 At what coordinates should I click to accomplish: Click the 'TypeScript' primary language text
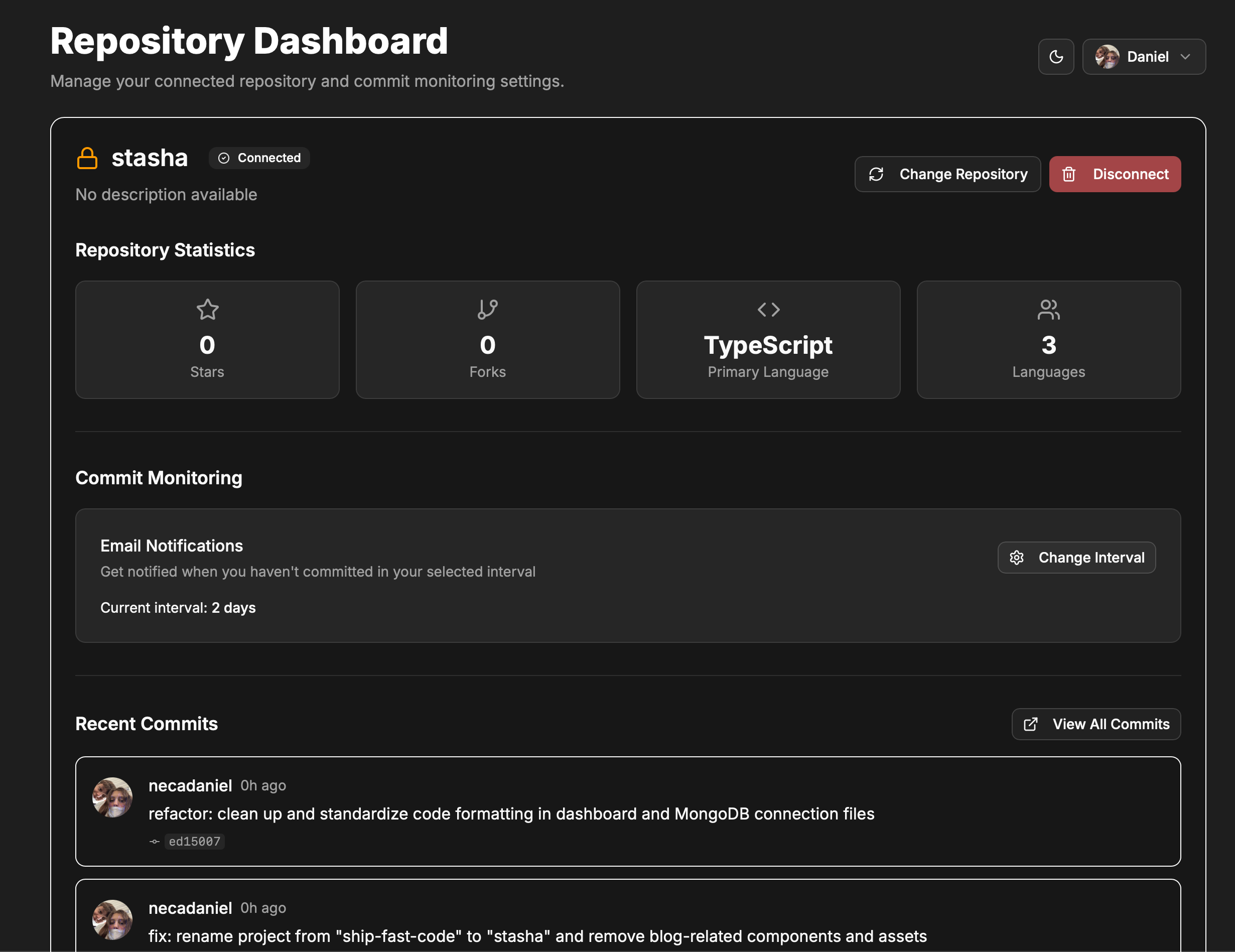coord(768,345)
